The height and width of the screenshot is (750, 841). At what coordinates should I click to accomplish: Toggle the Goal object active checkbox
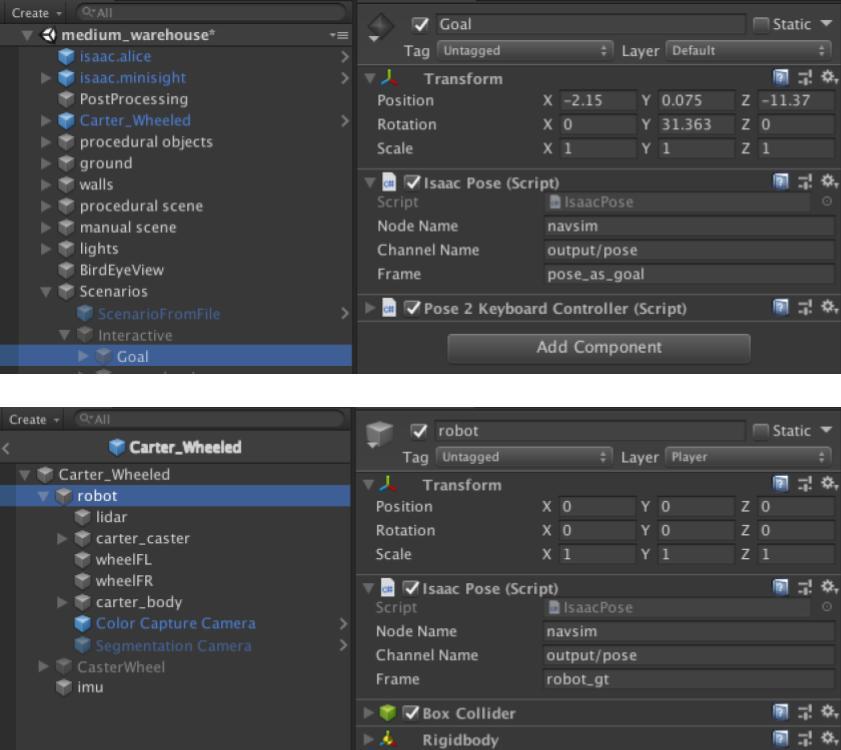[422, 24]
